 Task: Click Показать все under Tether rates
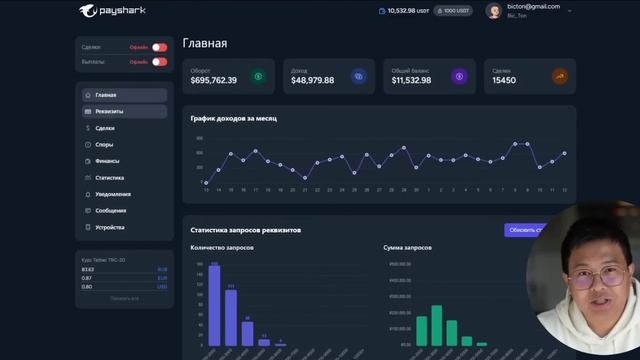[x=124, y=298]
